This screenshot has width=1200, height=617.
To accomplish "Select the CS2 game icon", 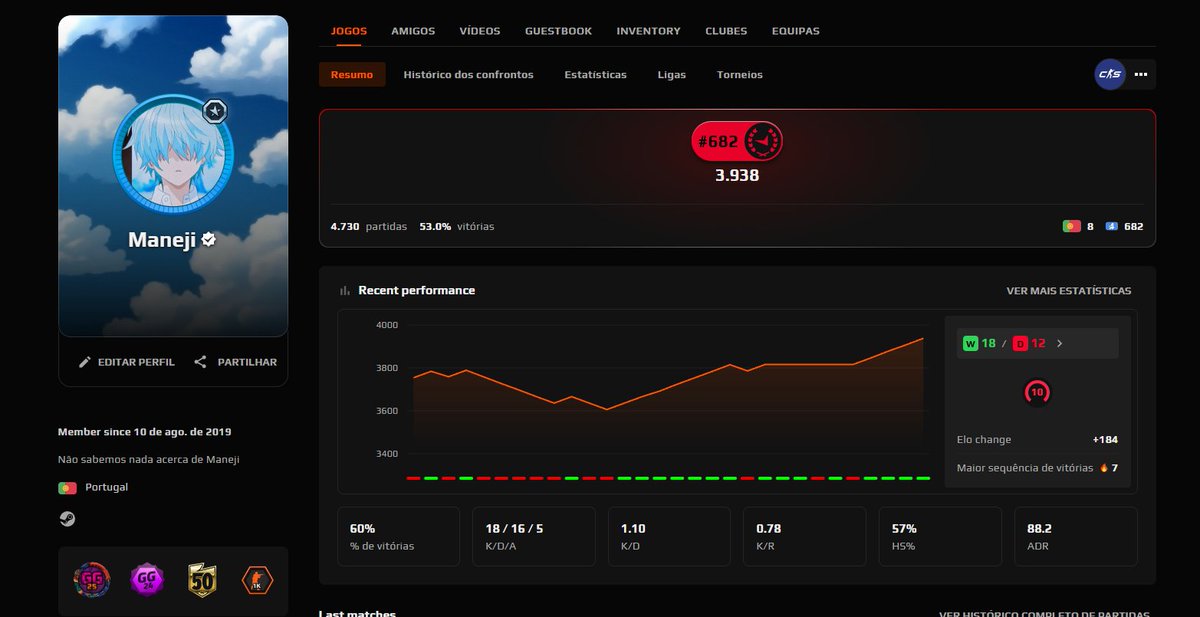I will (x=1110, y=74).
